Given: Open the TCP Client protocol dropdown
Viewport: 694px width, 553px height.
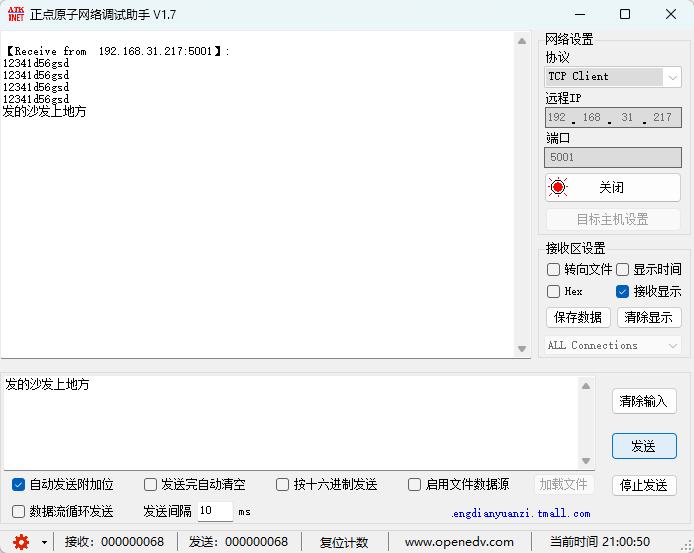Looking at the screenshot, I should click(x=613, y=77).
